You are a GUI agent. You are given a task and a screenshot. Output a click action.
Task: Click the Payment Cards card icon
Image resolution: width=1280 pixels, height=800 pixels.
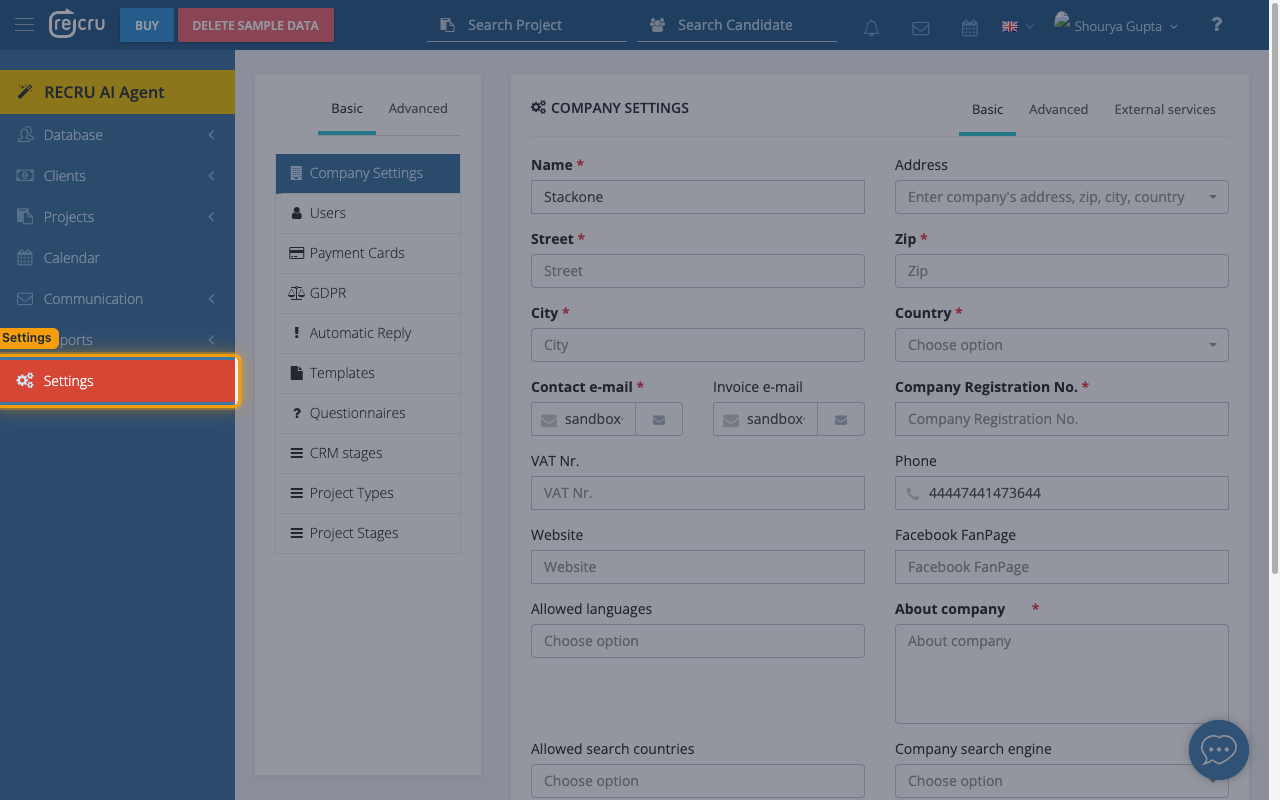pyautogui.click(x=296, y=253)
